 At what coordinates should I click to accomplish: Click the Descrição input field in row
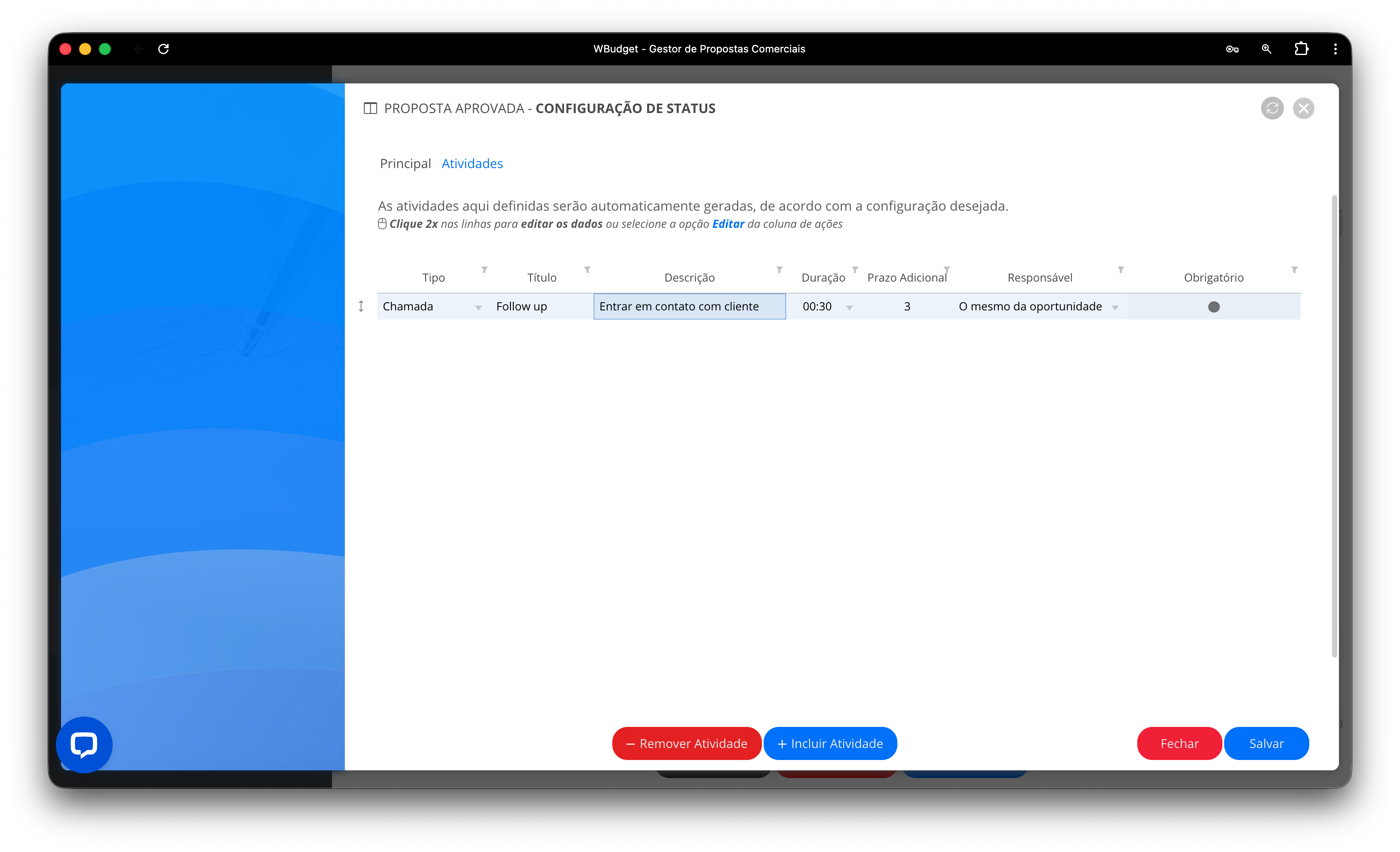(x=689, y=307)
